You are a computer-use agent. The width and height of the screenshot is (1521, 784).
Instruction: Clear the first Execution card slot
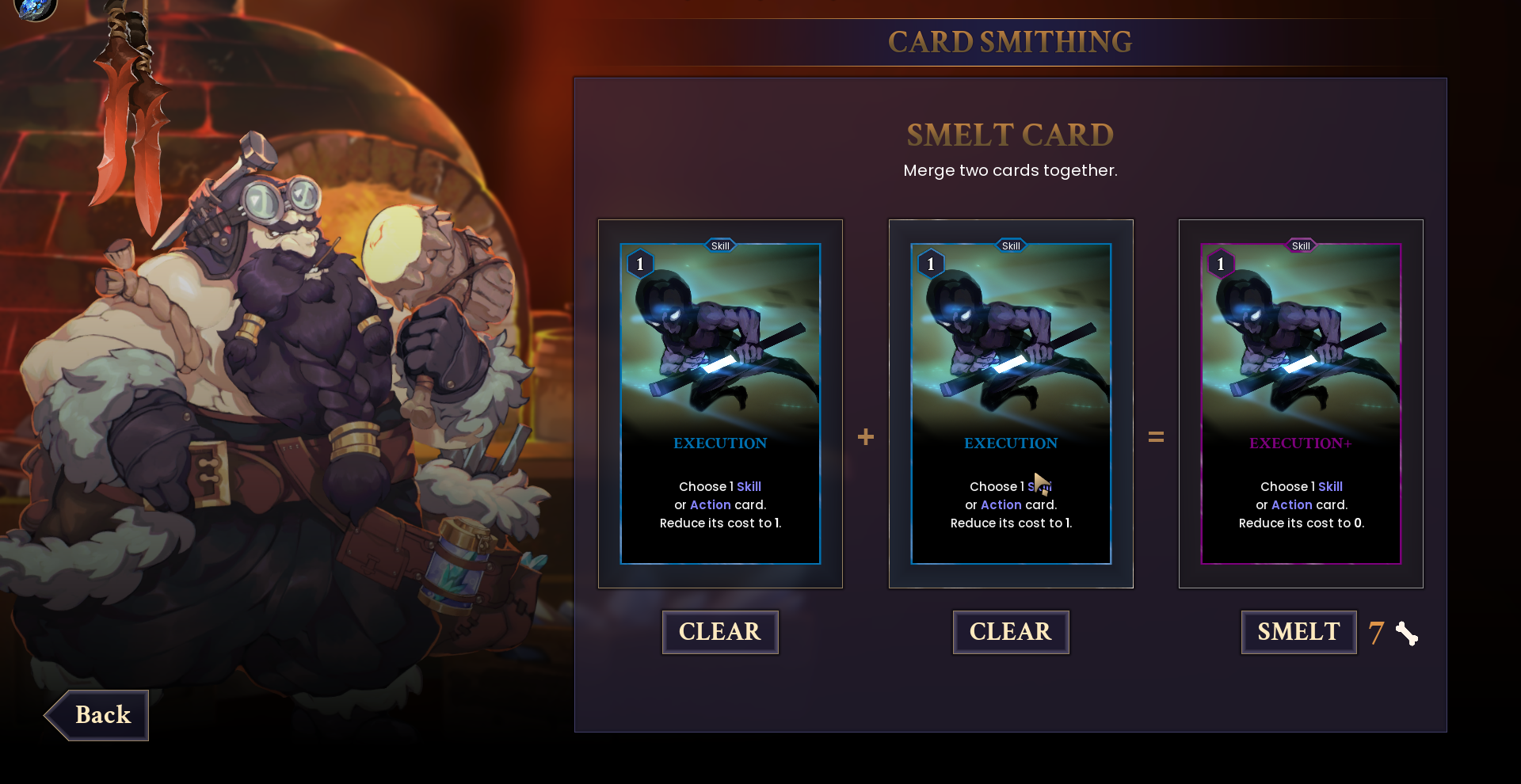pos(720,632)
